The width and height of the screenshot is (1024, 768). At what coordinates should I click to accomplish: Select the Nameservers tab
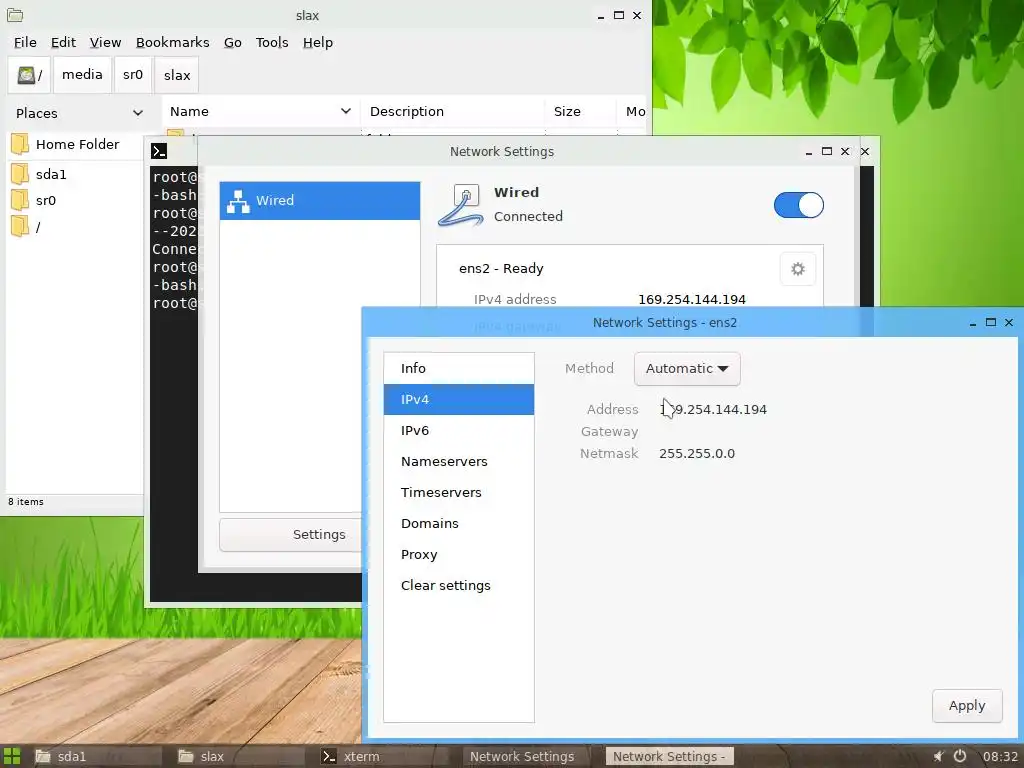point(458,462)
